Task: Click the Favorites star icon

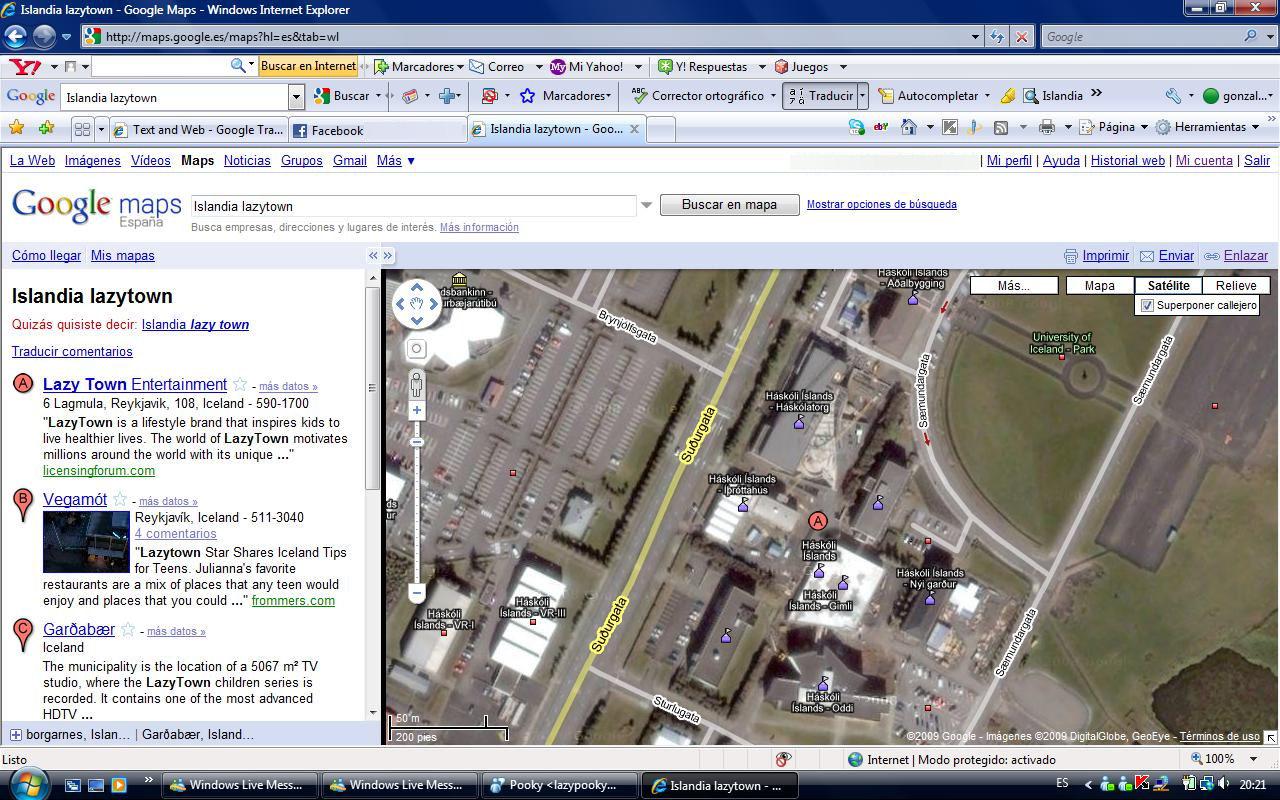Action: point(16,128)
